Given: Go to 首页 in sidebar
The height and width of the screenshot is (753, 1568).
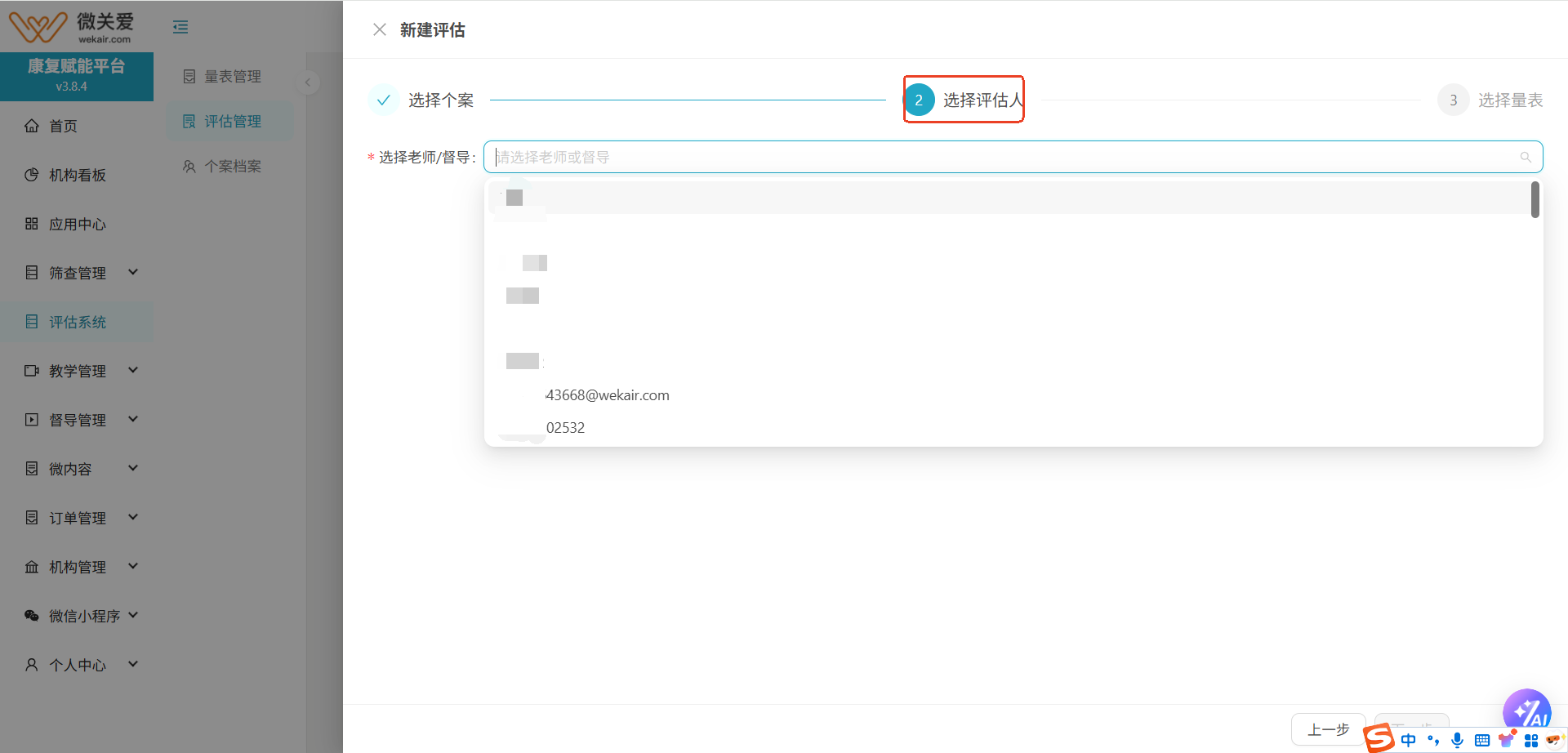Looking at the screenshot, I should point(63,126).
